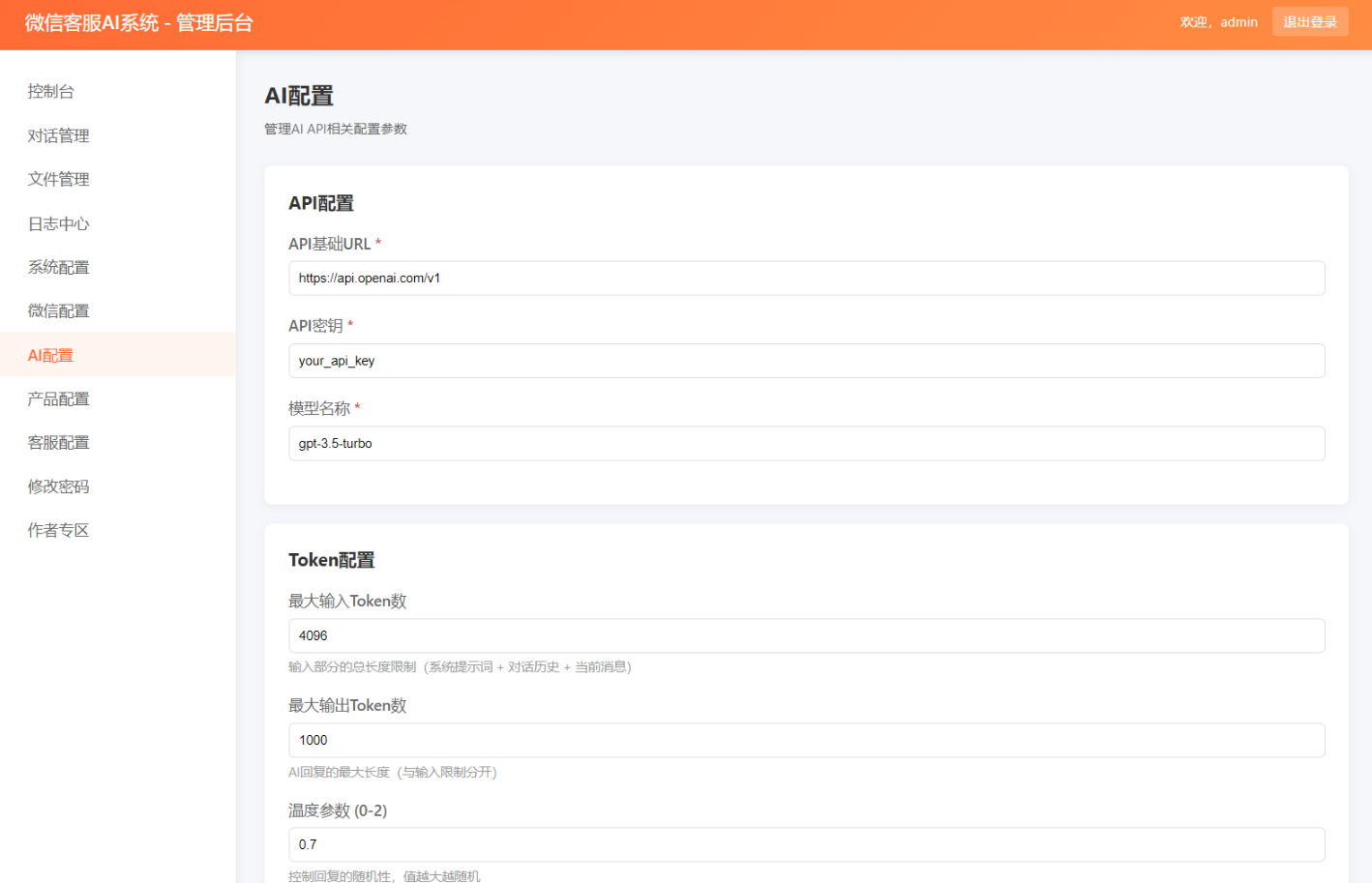Navigate to 微信配置
This screenshot has width=1372, height=883.
click(x=58, y=310)
